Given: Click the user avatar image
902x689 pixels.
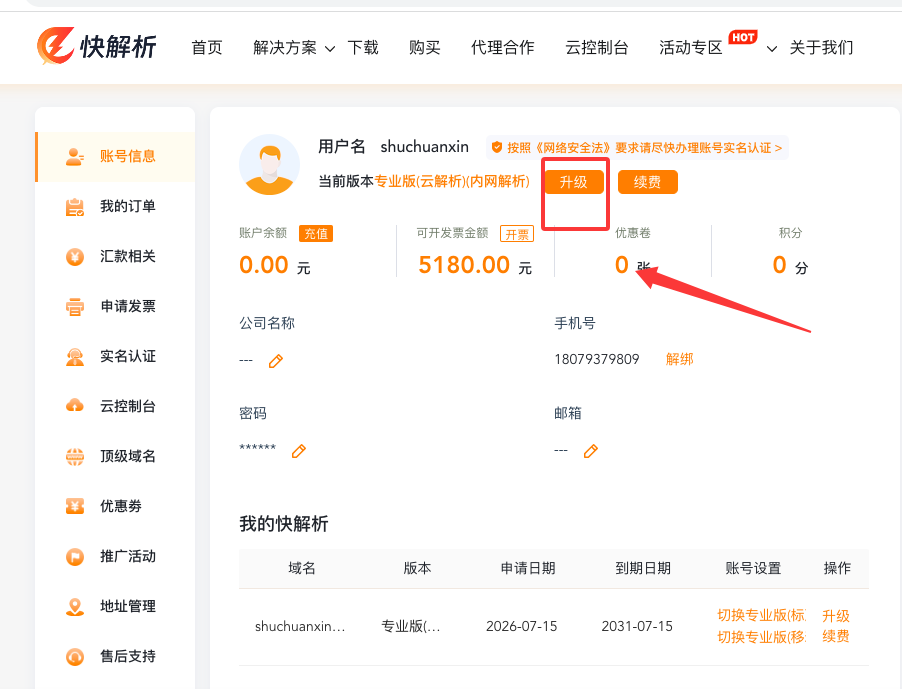Looking at the screenshot, I should [269, 165].
